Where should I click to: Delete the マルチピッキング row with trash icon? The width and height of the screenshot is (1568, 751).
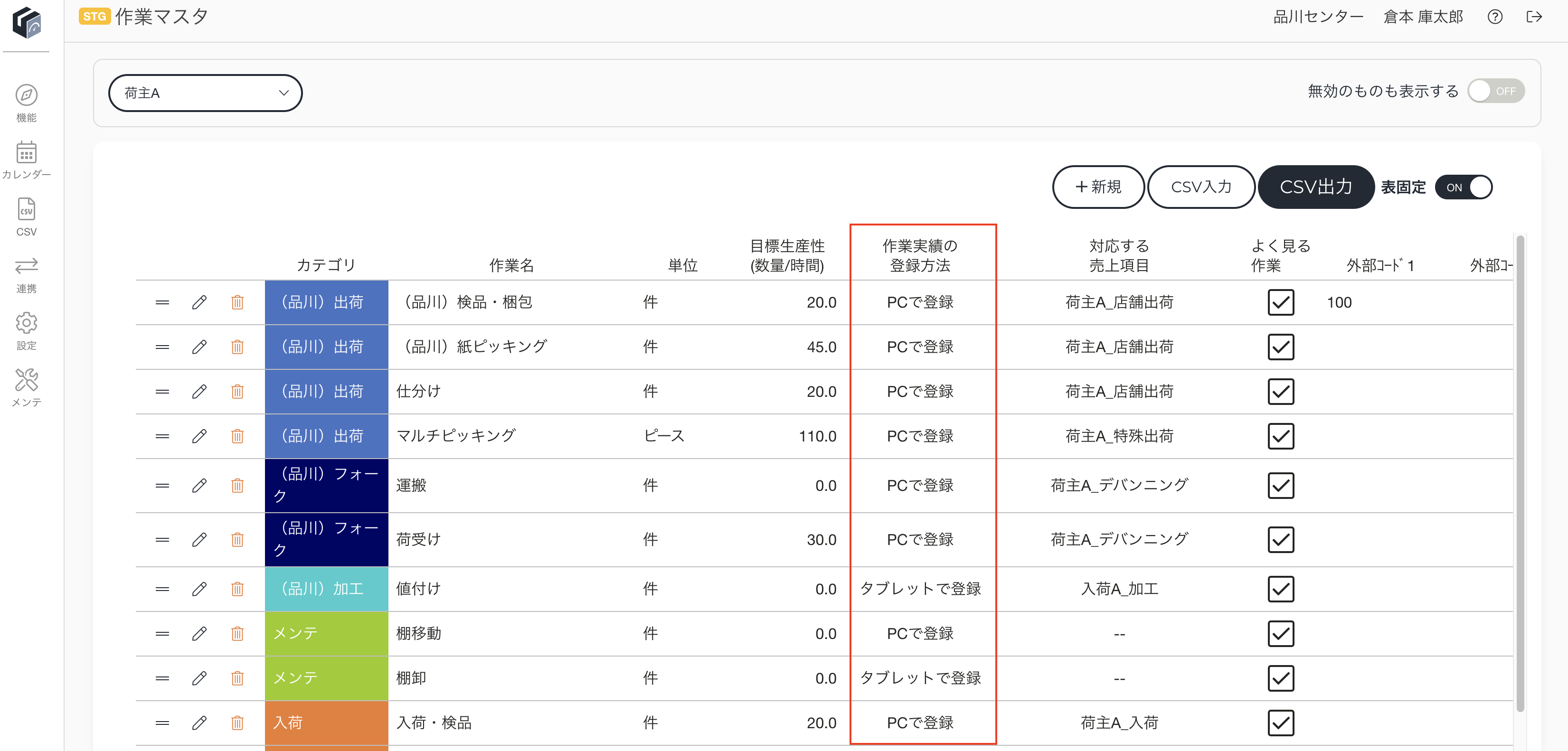coord(237,436)
